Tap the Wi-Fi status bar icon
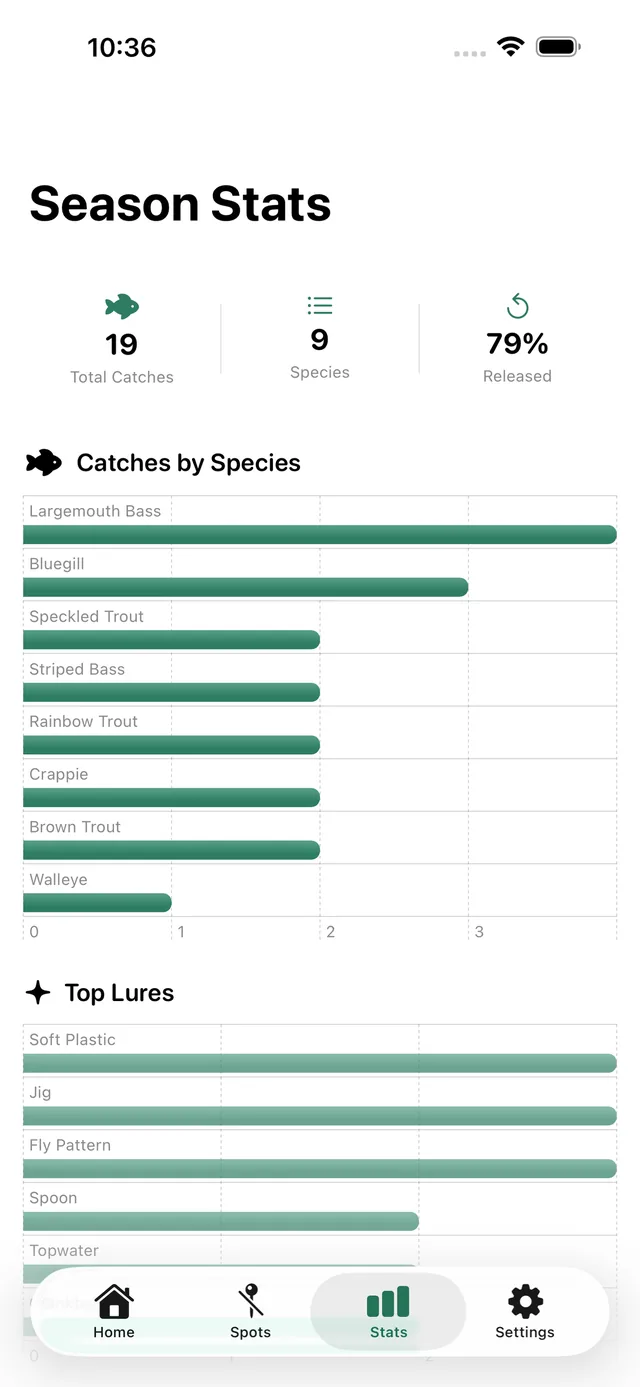Viewport: 640px width, 1387px height. point(511,47)
